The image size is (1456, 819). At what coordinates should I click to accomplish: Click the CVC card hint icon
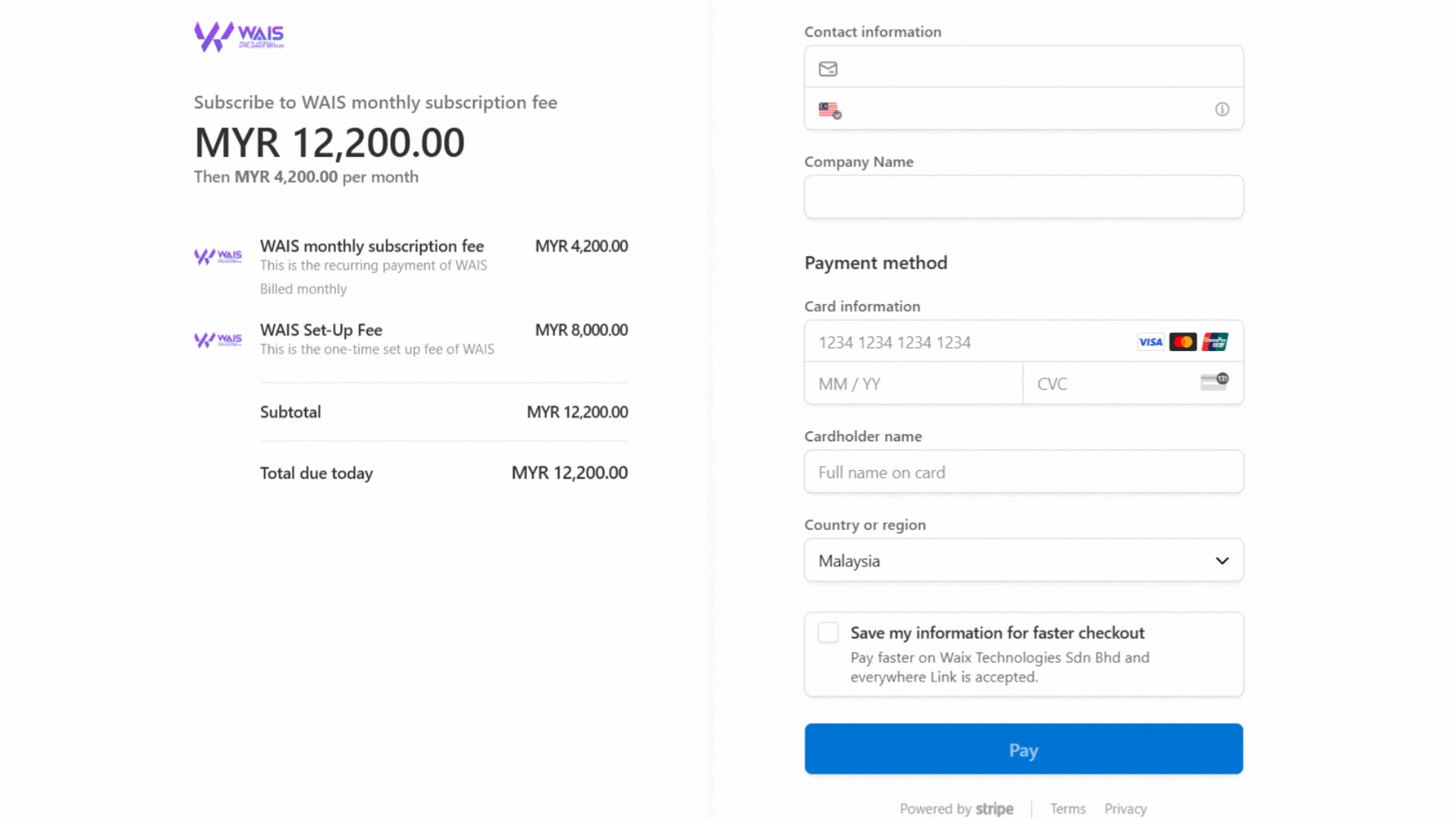click(x=1214, y=381)
